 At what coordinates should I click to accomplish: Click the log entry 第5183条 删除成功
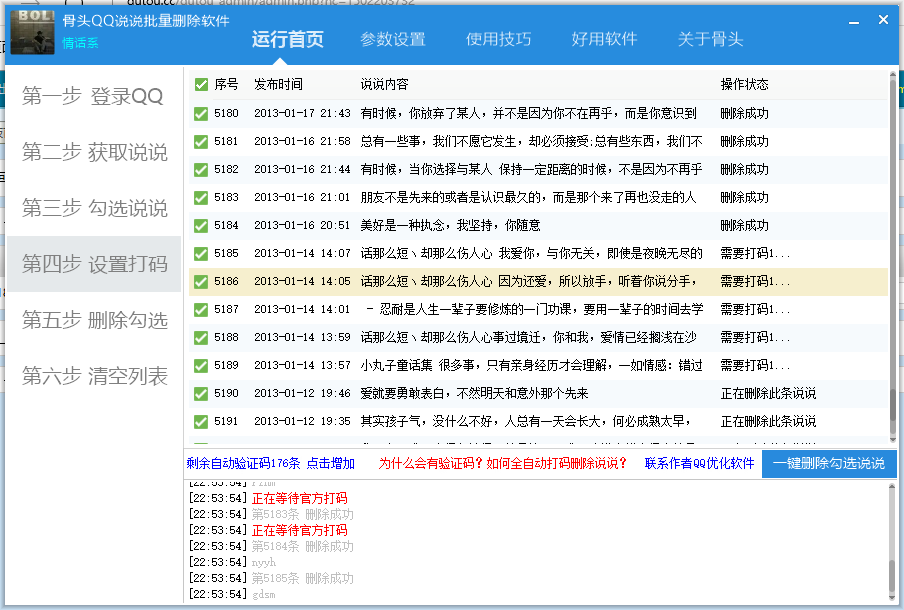click(303, 514)
